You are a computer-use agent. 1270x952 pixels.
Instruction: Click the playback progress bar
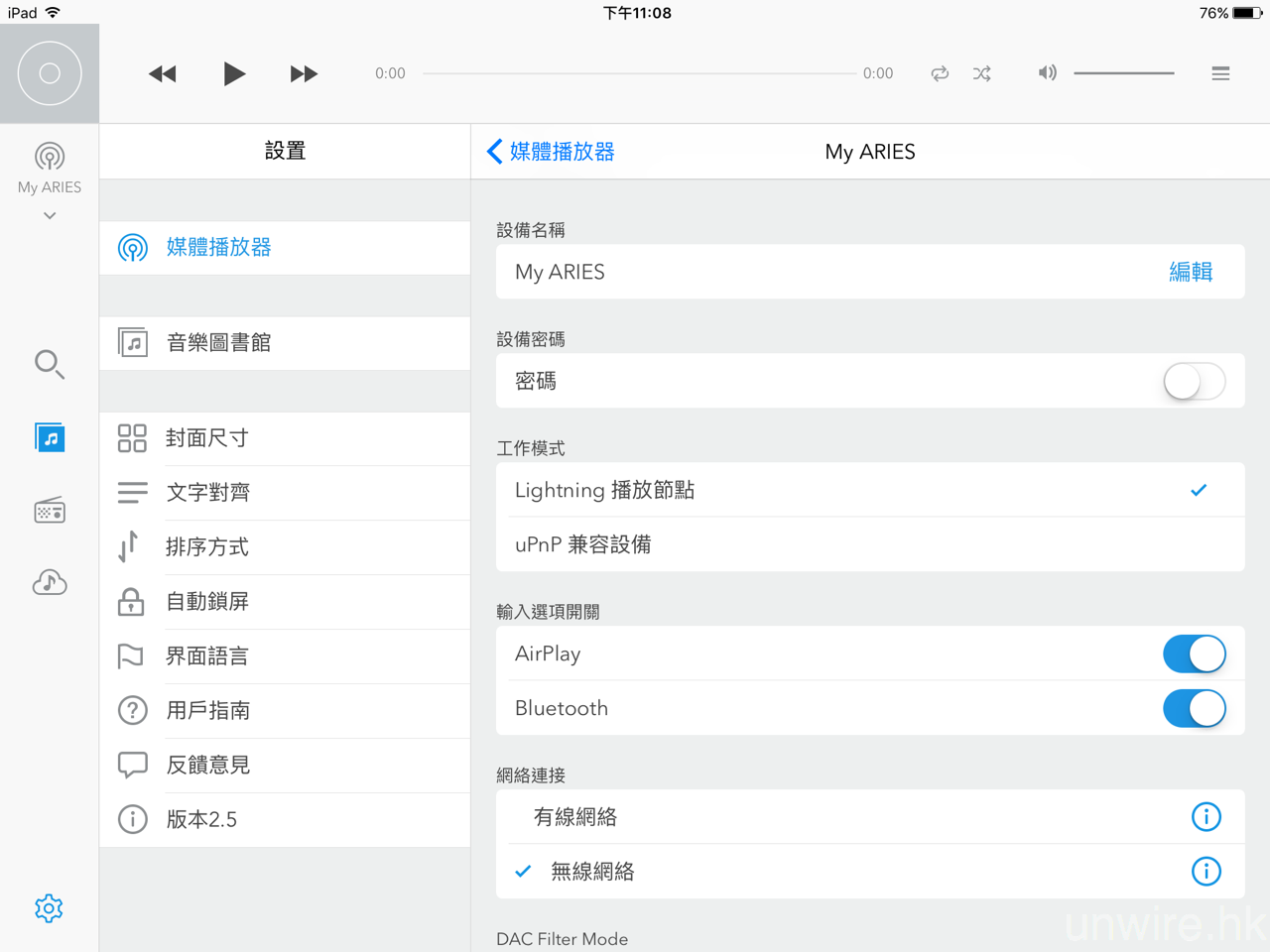(639, 73)
